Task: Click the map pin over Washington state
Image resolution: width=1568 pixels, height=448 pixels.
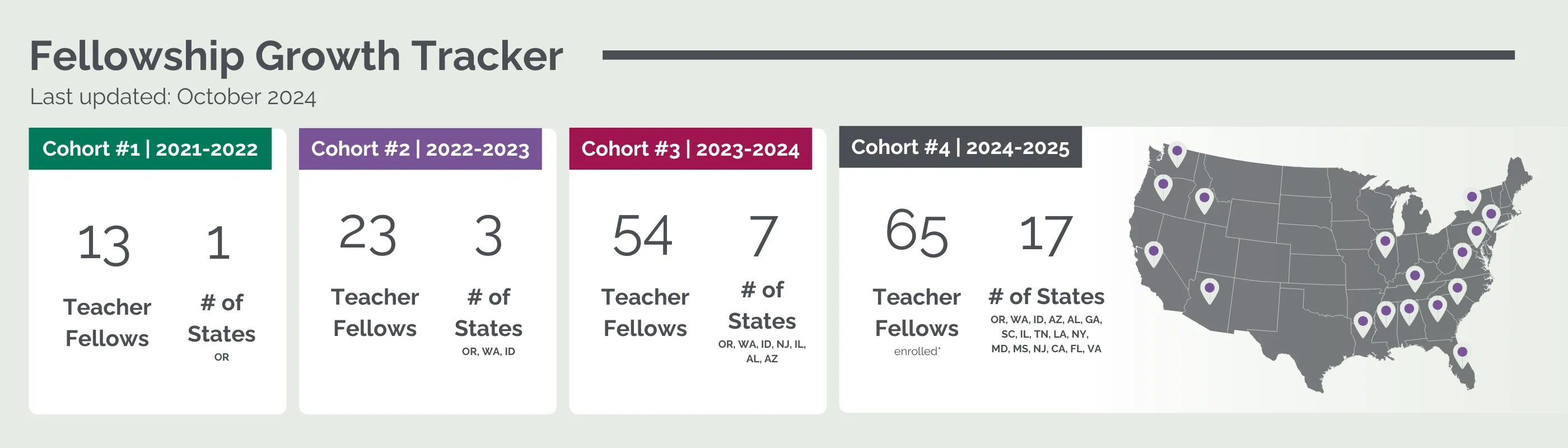Action: tap(1177, 155)
